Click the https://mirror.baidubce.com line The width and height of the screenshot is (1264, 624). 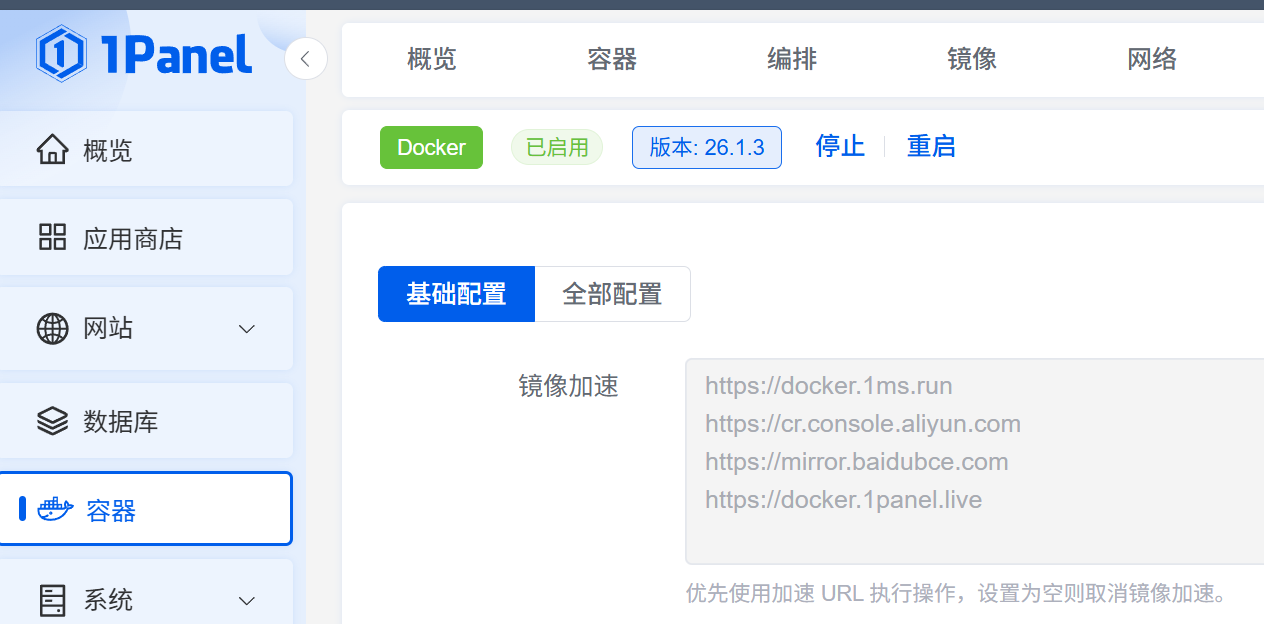(x=856, y=461)
